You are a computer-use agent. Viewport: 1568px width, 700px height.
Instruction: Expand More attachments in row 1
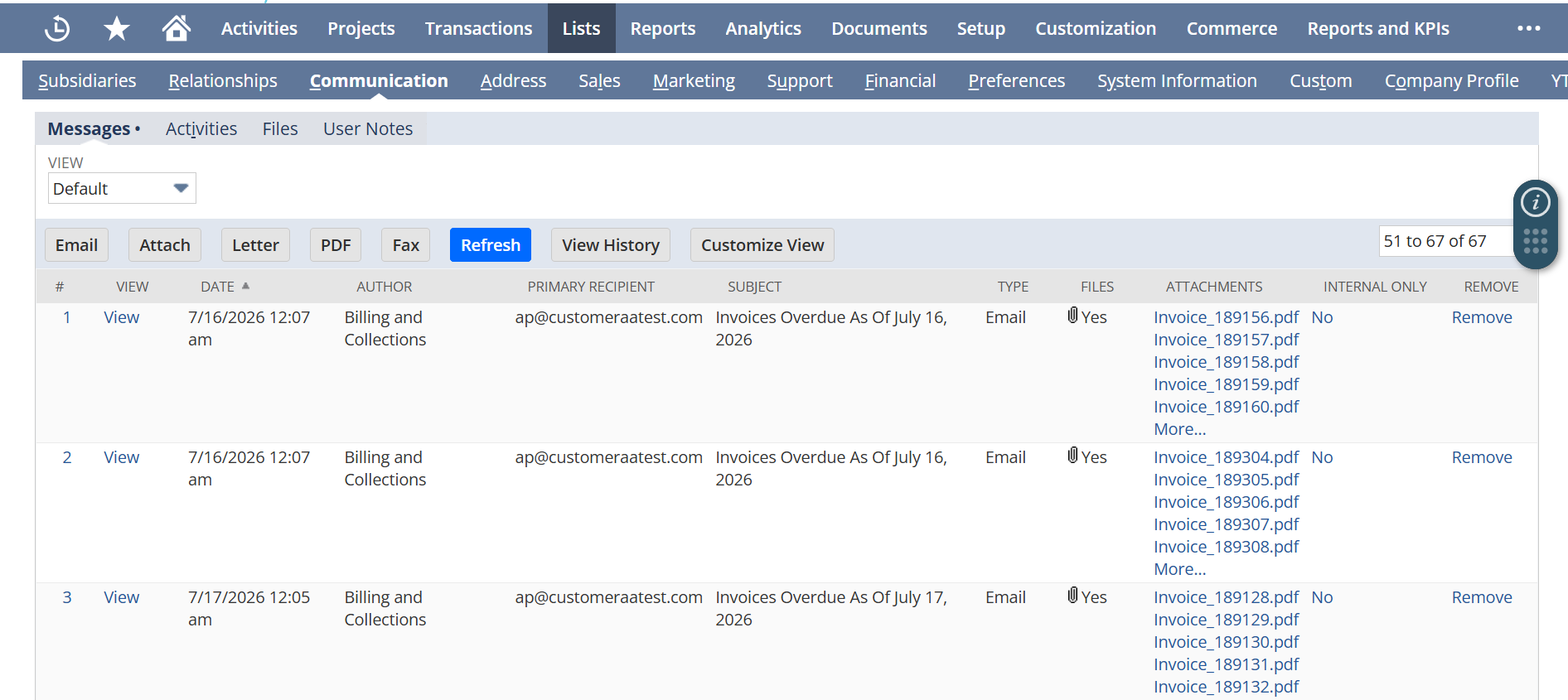(x=1179, y=429)
